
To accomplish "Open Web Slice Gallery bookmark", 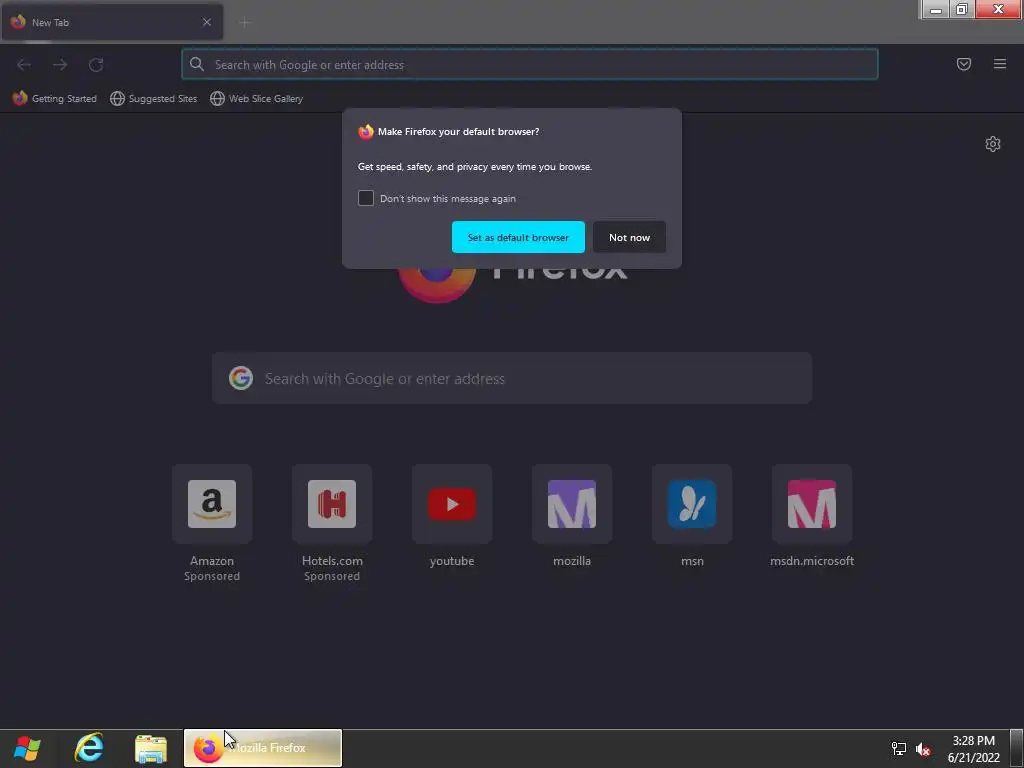I will pos(257,99).
